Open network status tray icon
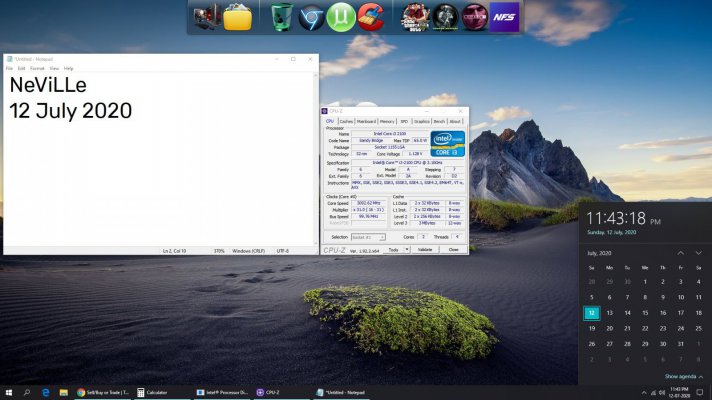The height and width of the screenshot is (400, 712). [x=653, y=393]
